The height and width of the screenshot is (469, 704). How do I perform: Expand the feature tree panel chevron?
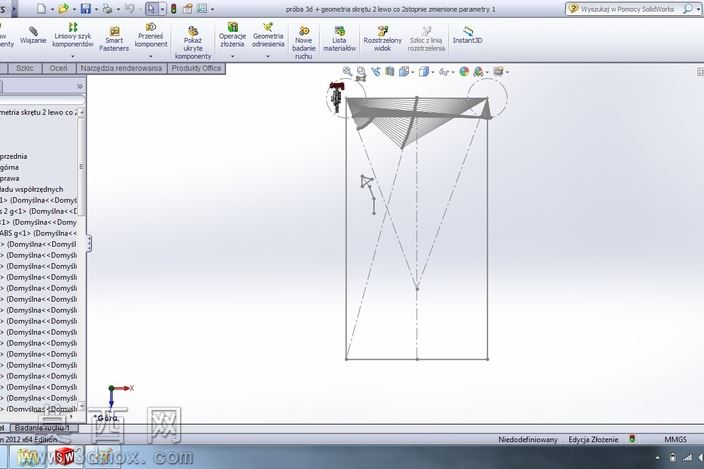[x=80, y=86]
